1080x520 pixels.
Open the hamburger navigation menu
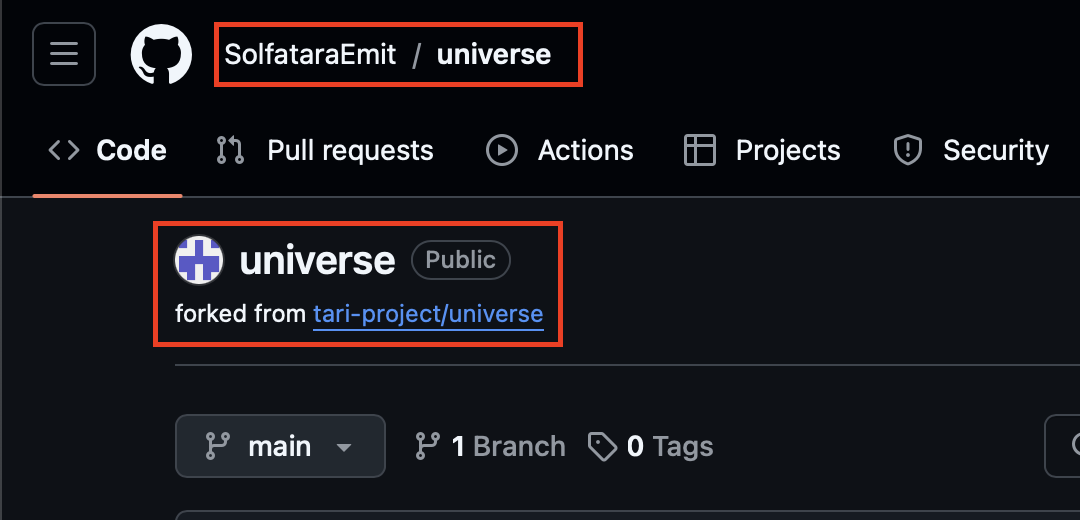[63, 54]
